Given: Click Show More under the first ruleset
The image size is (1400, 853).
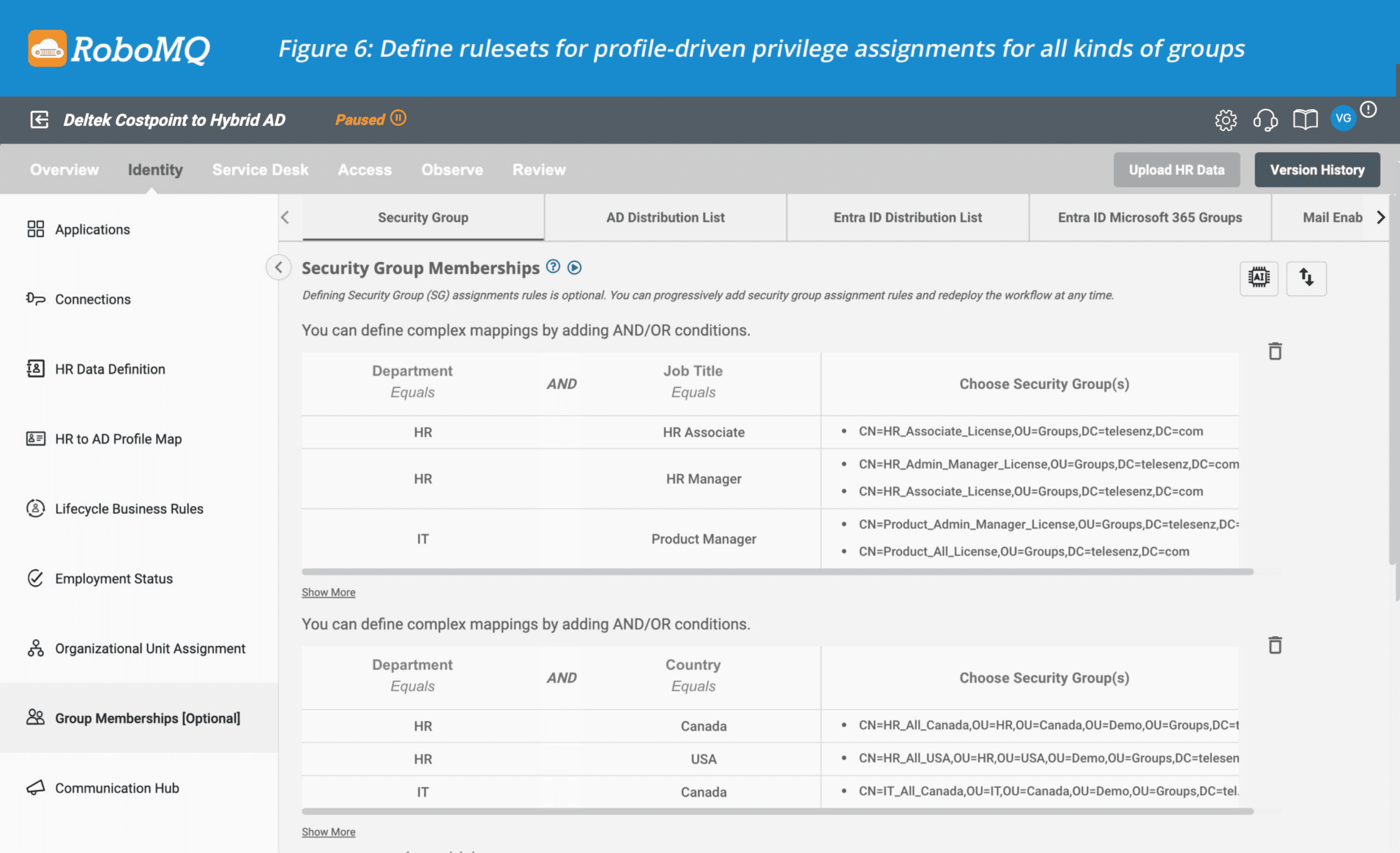Looking at the screenshot, I should pyautogui.click(x=329, y=592).
